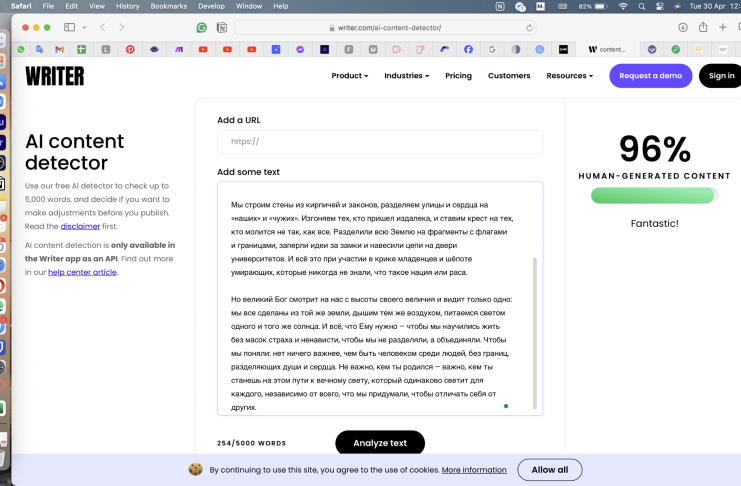Open the View menu
The width and height of the screenshot is (741, 486).
[97, 6]
